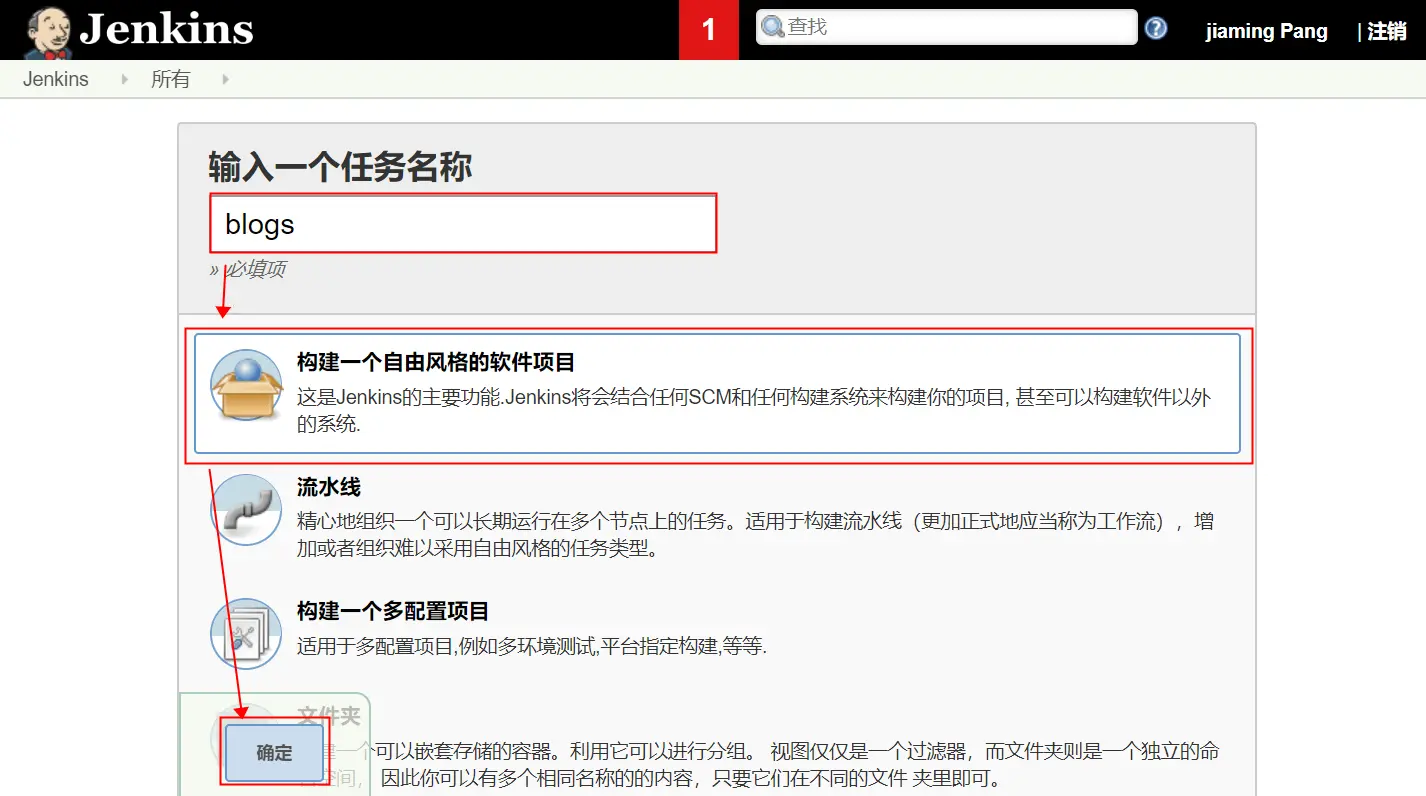This screenshot has height=796, width=1426.
Task: Click the 输入一个任务名称 heading text
Action: (340, 166)
